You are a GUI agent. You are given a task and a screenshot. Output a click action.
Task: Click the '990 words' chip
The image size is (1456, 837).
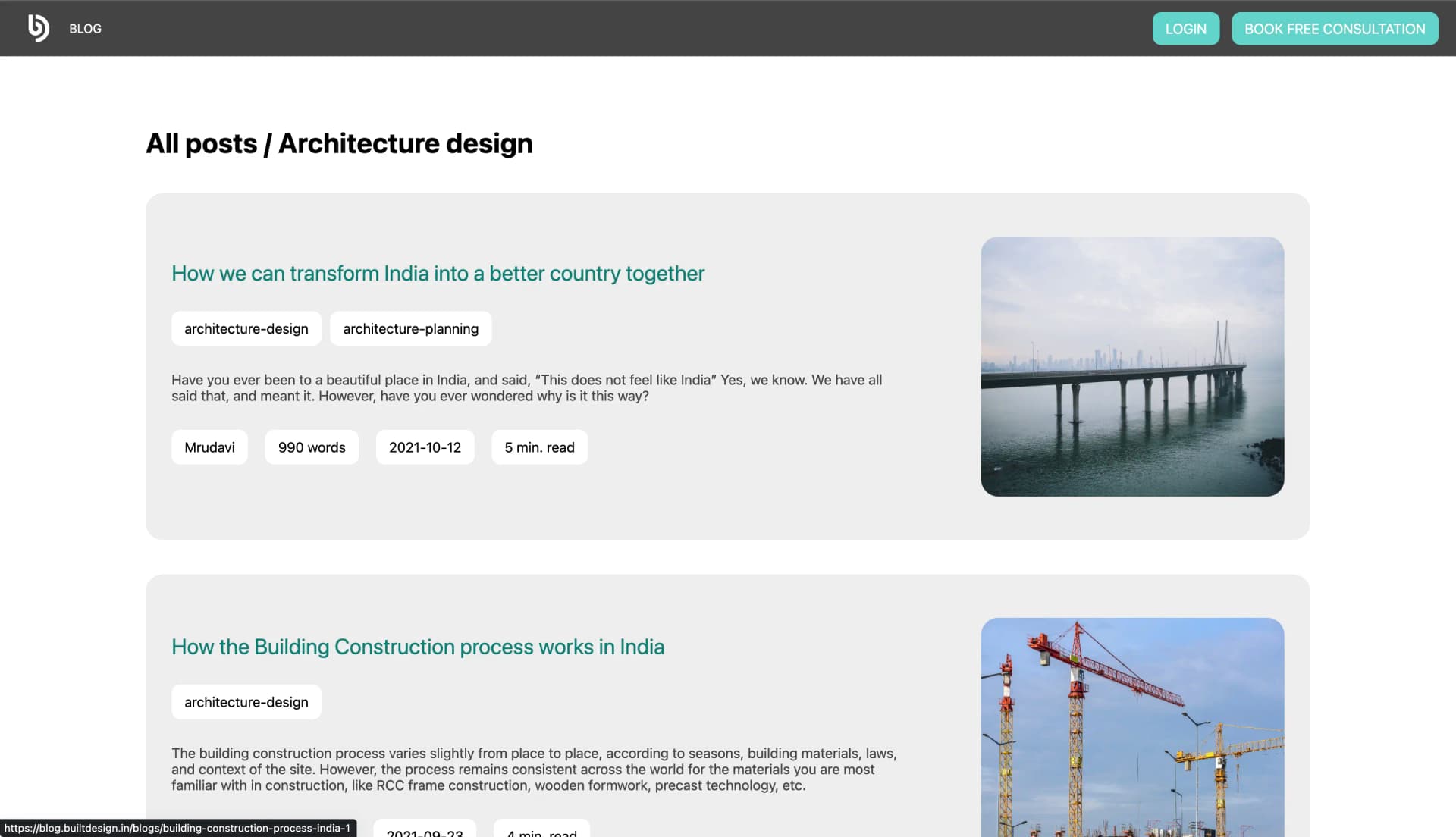coord(311,447)
